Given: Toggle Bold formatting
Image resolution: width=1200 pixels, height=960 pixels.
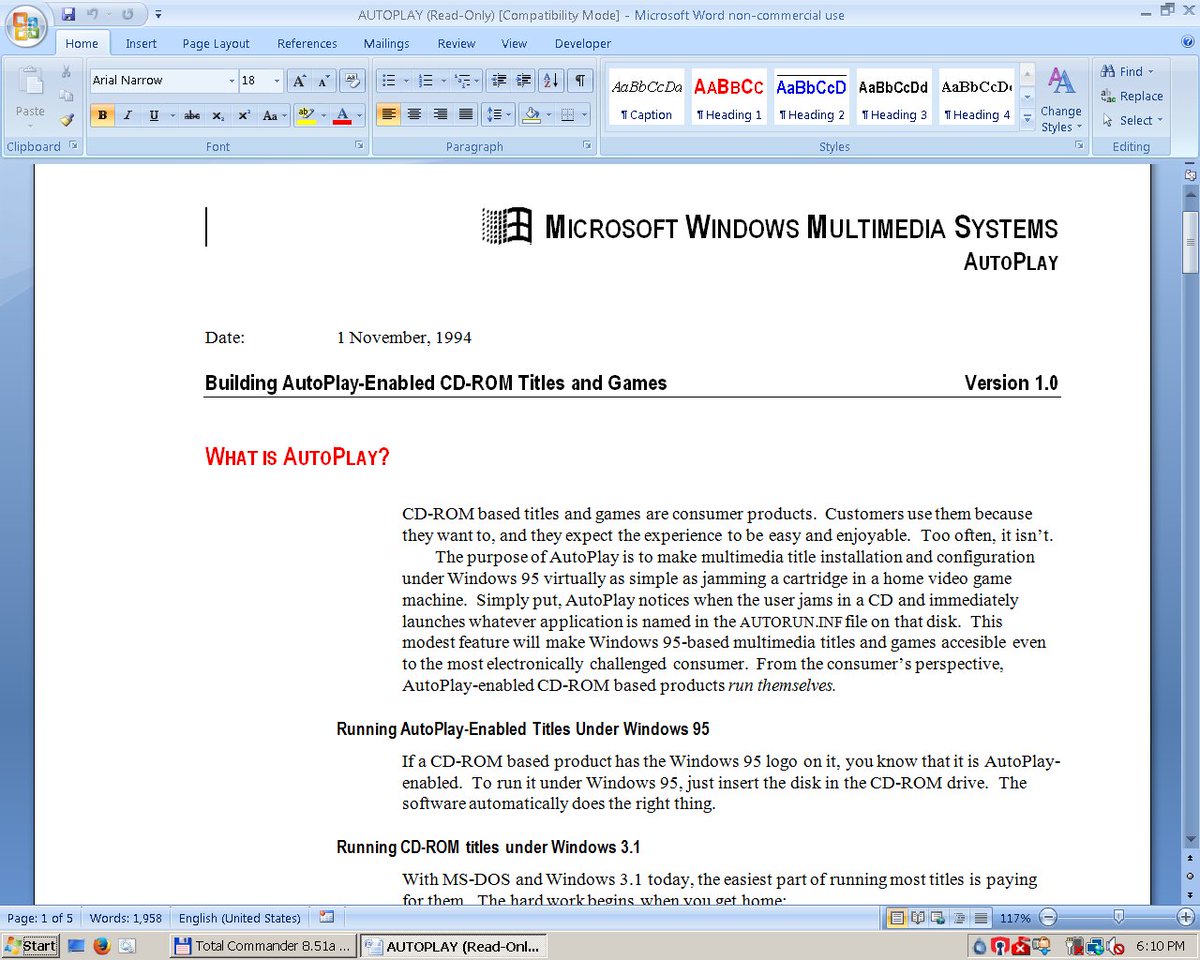Looking at the screenshot, I should point(102,115).
